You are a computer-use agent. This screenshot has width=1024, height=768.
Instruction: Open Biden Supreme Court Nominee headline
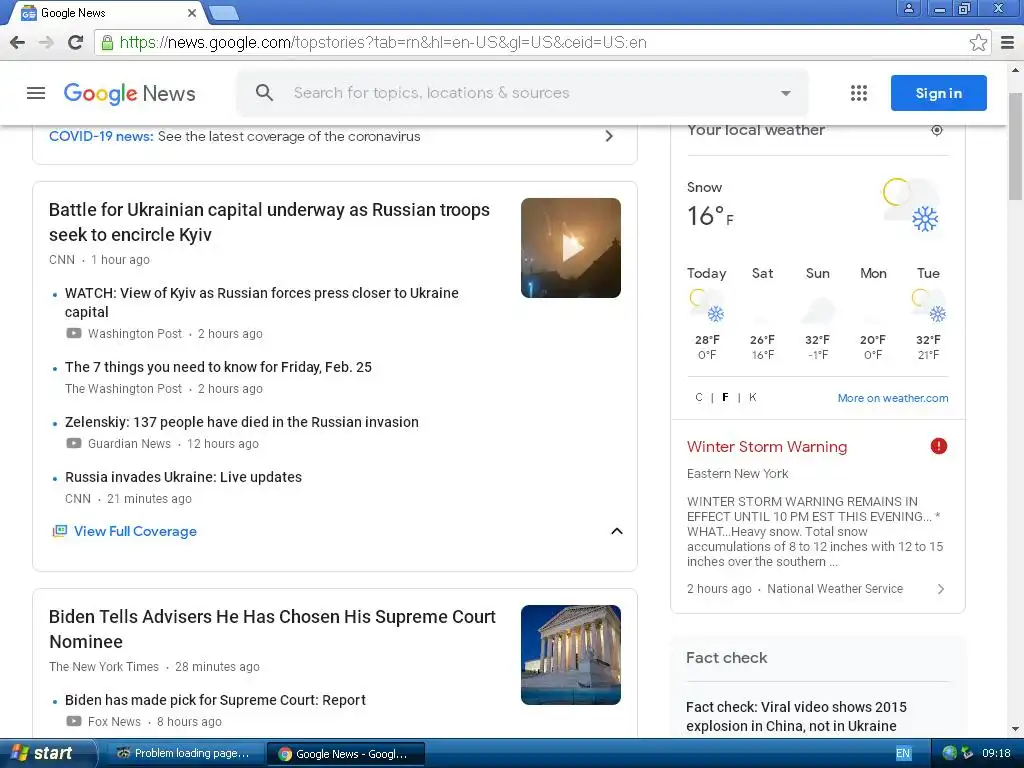coord(272,629)
